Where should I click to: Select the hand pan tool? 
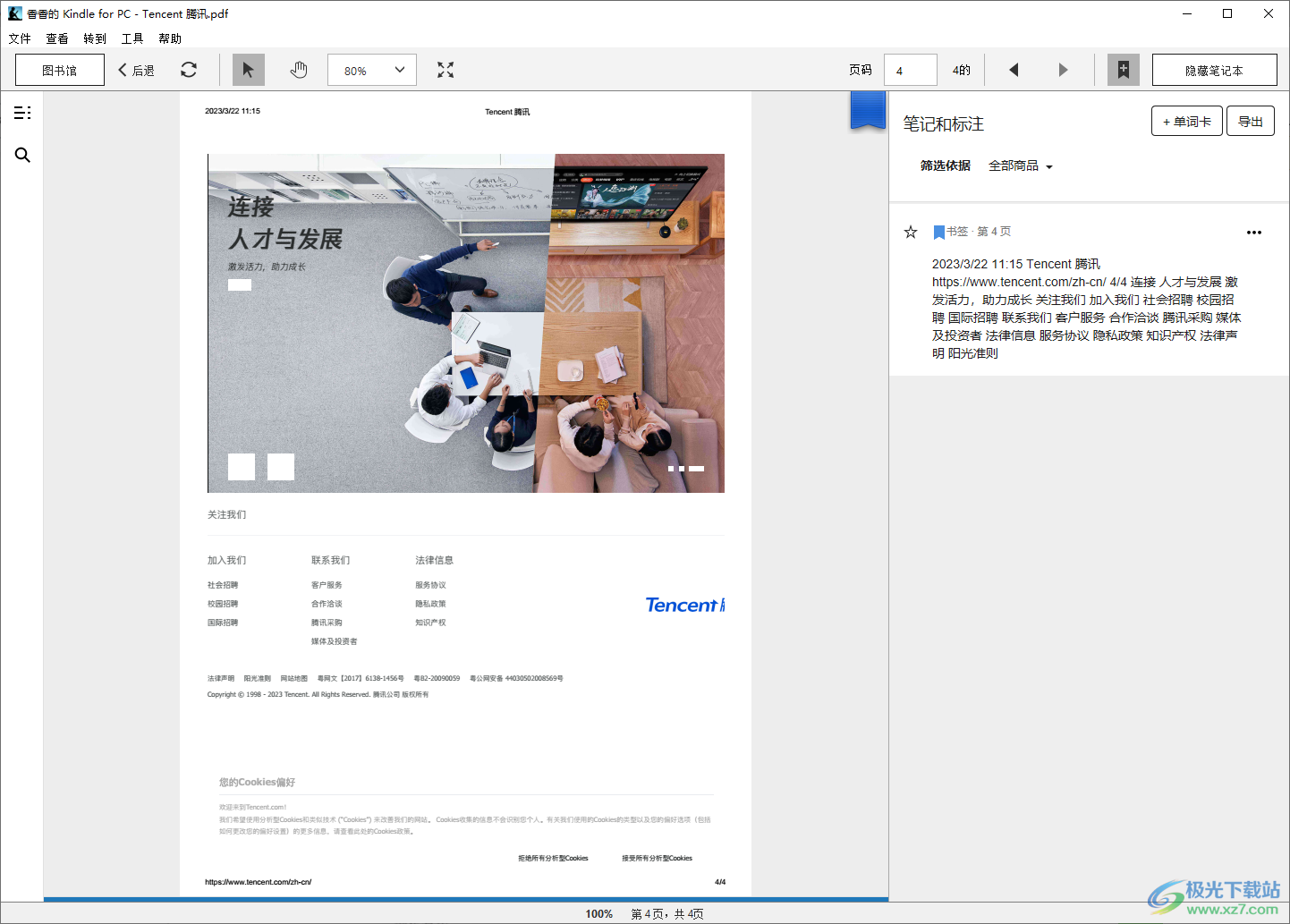click(299, 70)
